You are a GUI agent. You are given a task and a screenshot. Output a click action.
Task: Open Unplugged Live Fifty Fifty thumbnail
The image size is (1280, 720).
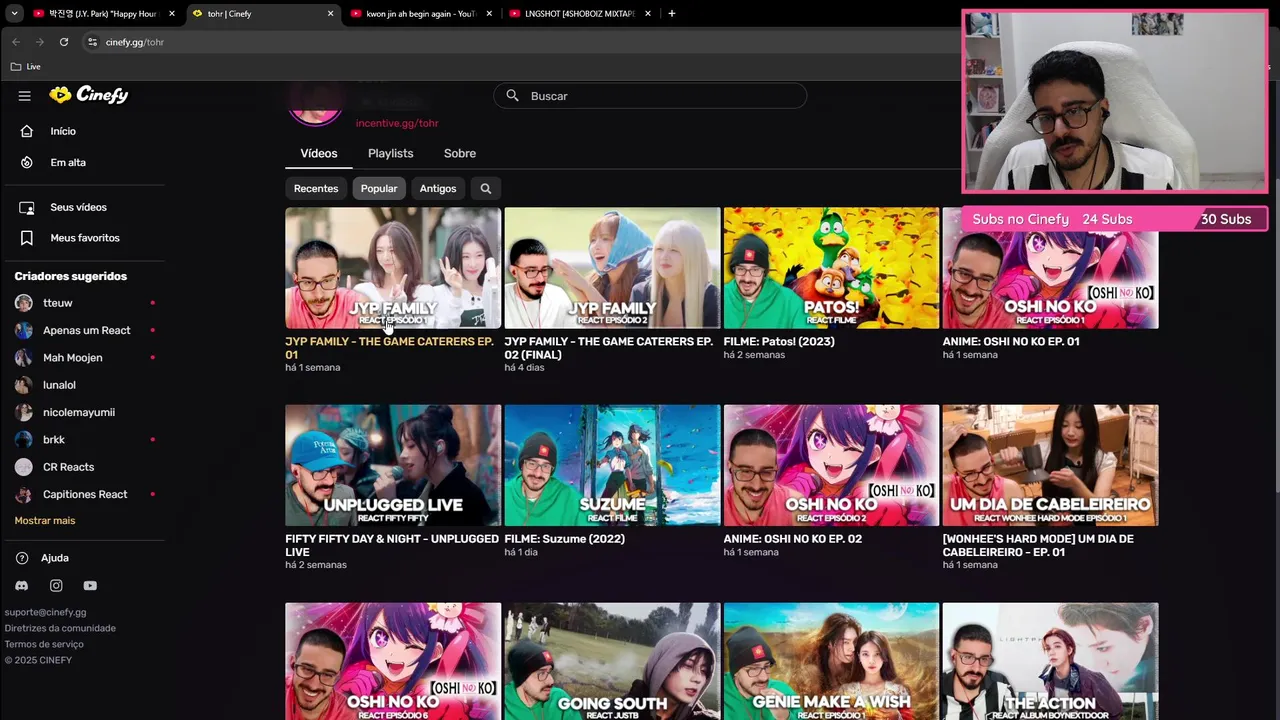click(393, 465)
